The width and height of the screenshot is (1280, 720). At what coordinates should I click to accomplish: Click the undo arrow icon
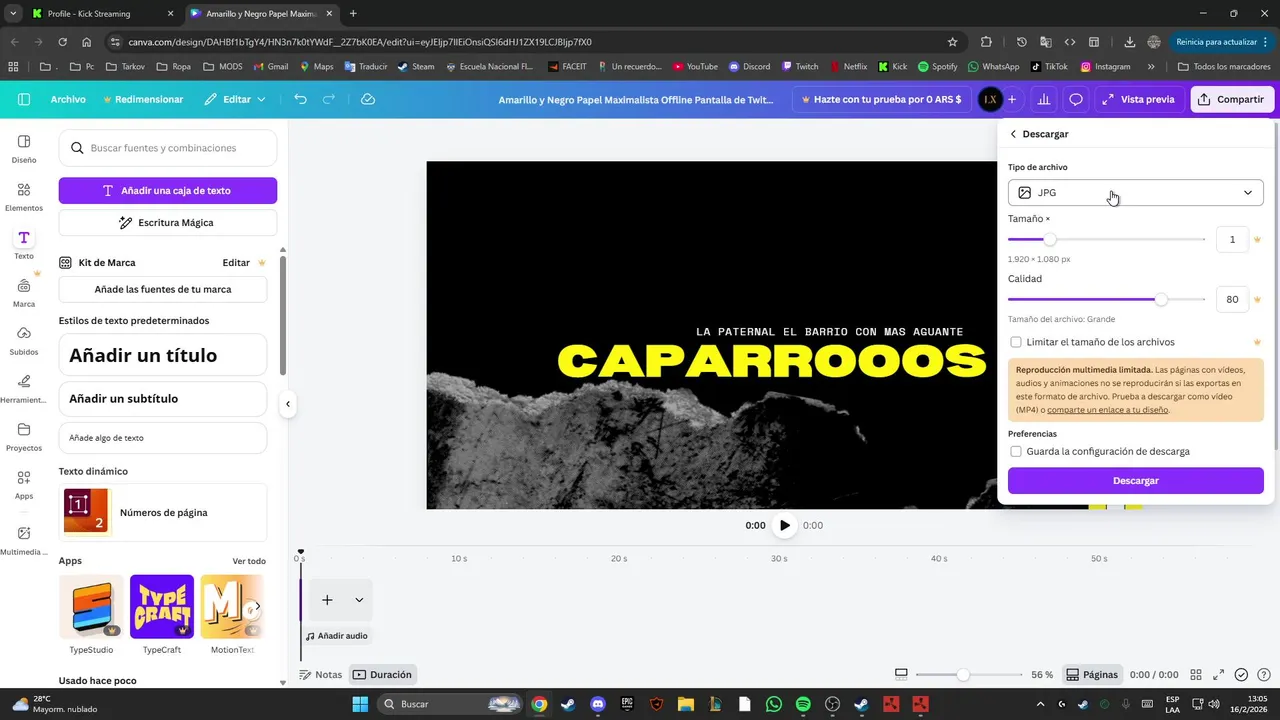pyautogui.click(x=300, y=99)
